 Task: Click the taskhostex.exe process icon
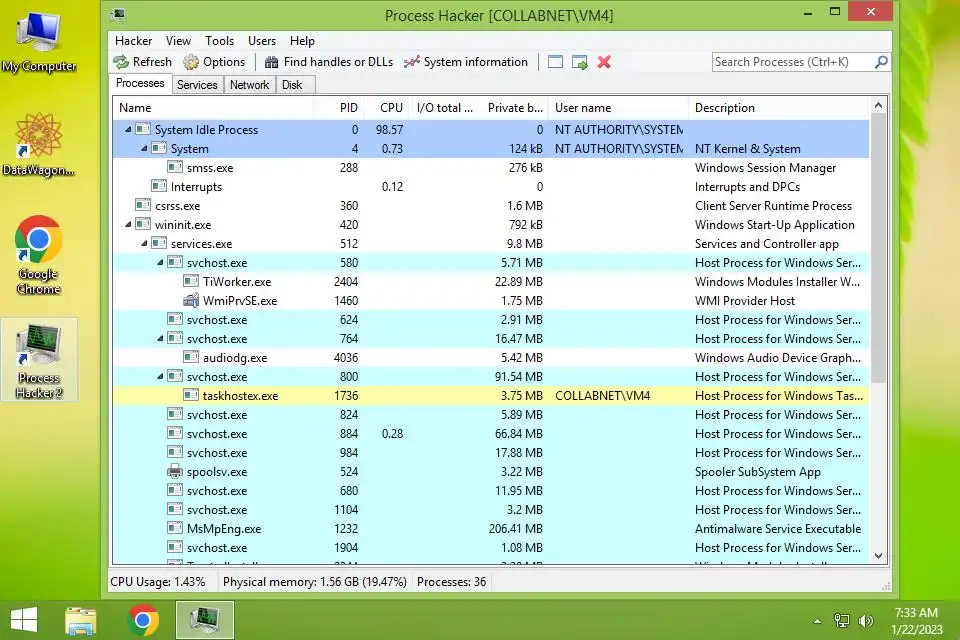[x=191, y=396]
